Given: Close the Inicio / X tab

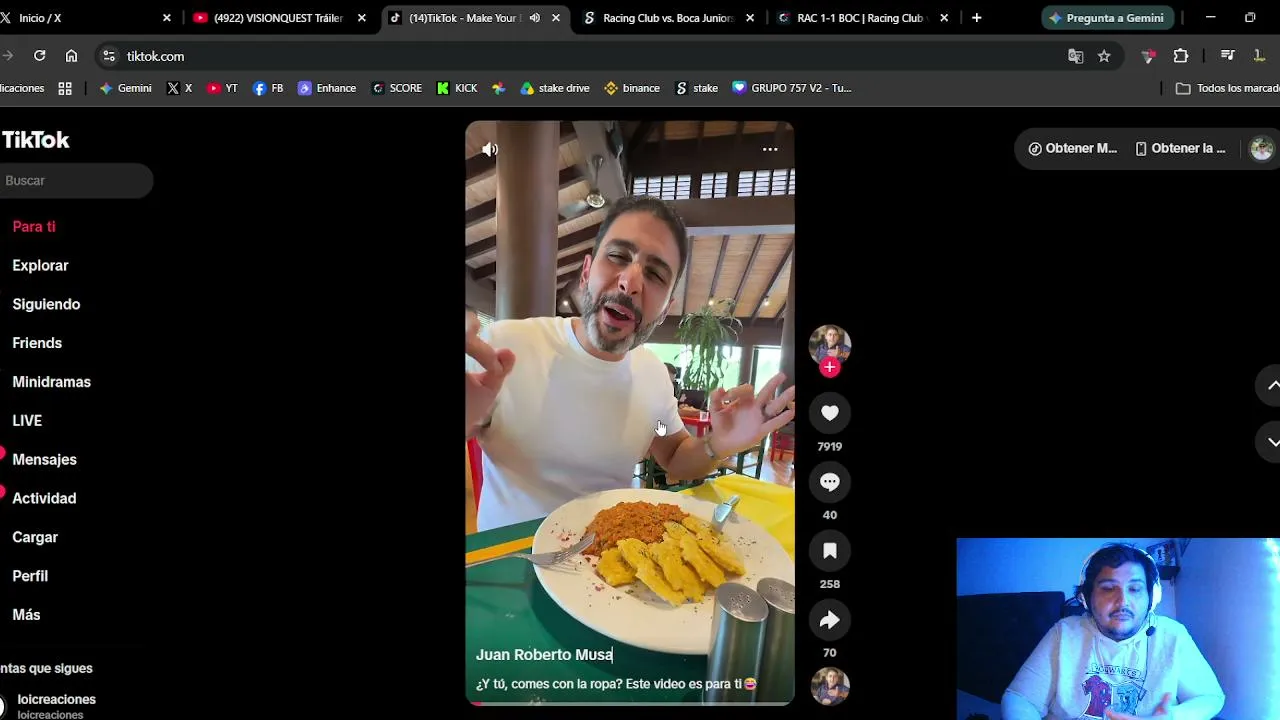Looking at the screenshot, I should click(167, 18).
